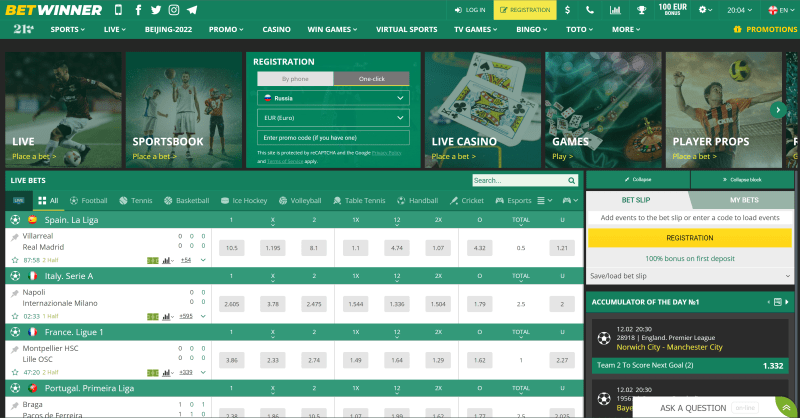This screenshot has width=800, height=418.
Task: Switch to MY BETS tab
Action: point(743,200)
